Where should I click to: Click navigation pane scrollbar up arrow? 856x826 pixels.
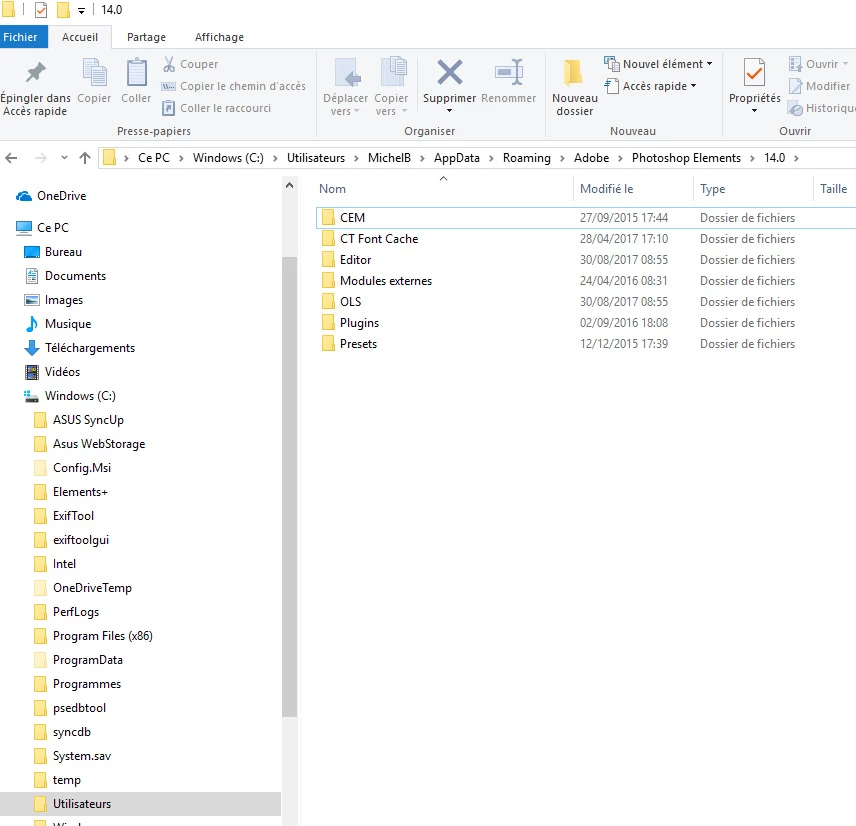point(289,186)
